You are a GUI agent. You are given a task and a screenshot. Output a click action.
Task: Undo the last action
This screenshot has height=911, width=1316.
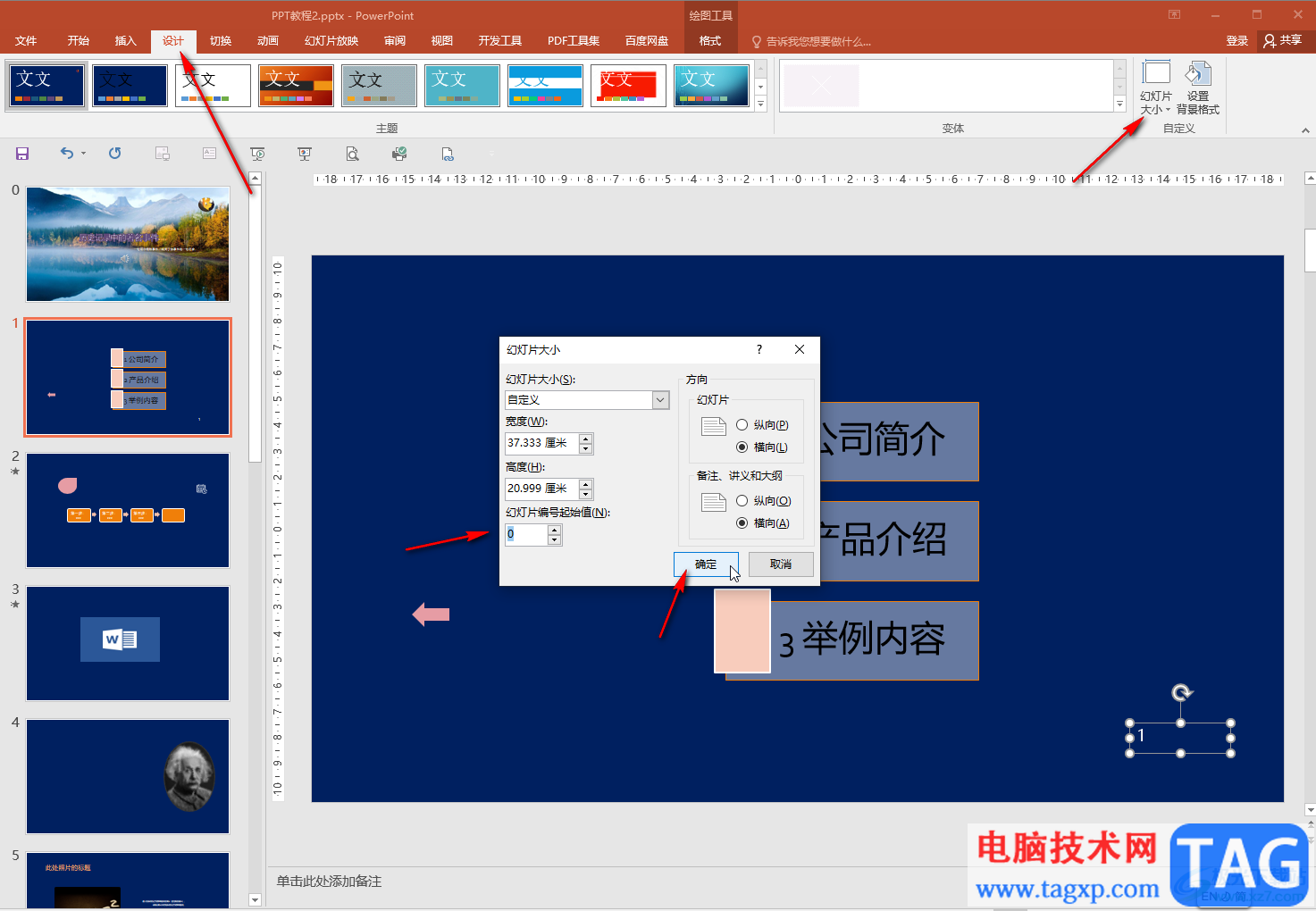pyautogui.click(x=67, y=153)
